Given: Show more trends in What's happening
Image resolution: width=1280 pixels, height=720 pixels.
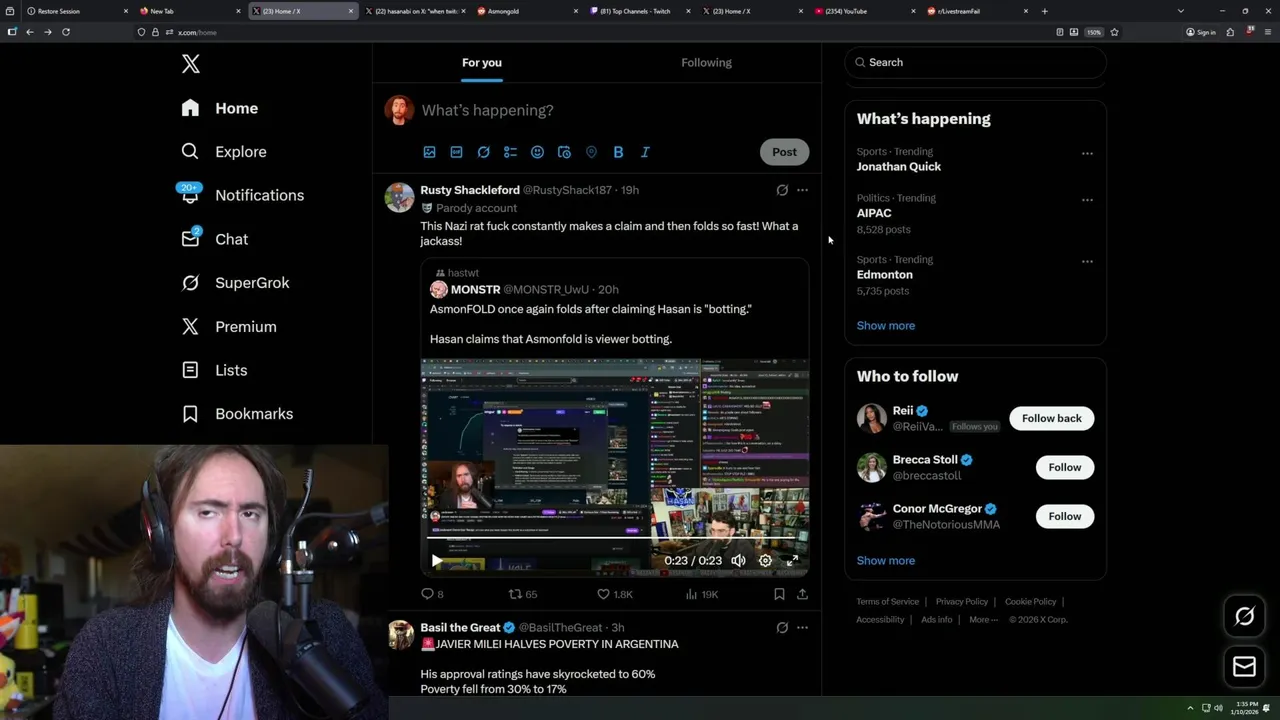Looking at the screenshot, I should point(886,325).
